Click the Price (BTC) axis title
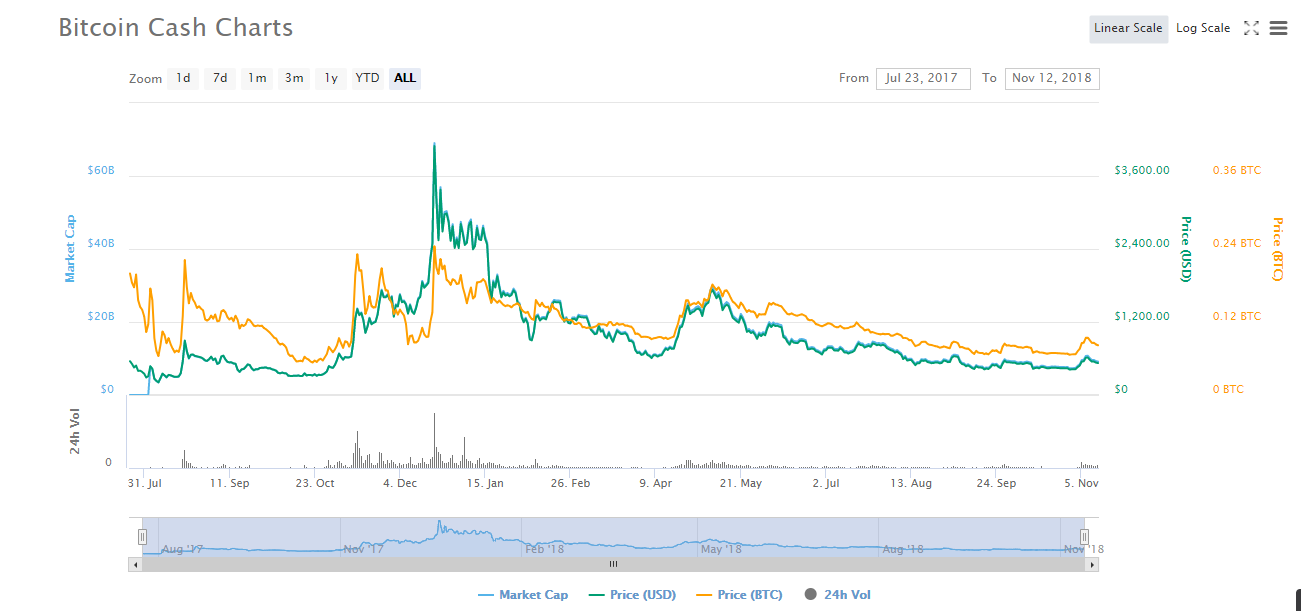1301x611 pixels. 1277,249
